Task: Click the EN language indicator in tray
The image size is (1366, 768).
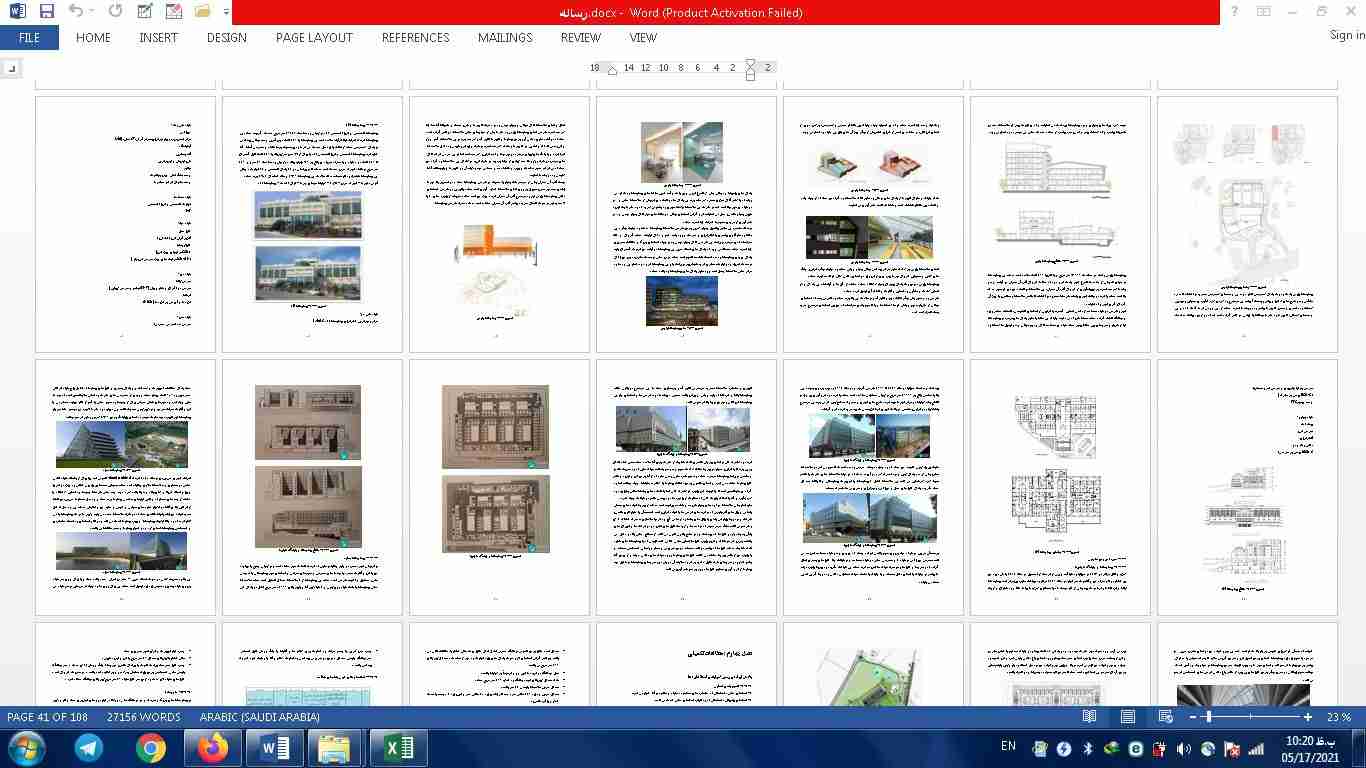Action: [x=1008, y=746]
